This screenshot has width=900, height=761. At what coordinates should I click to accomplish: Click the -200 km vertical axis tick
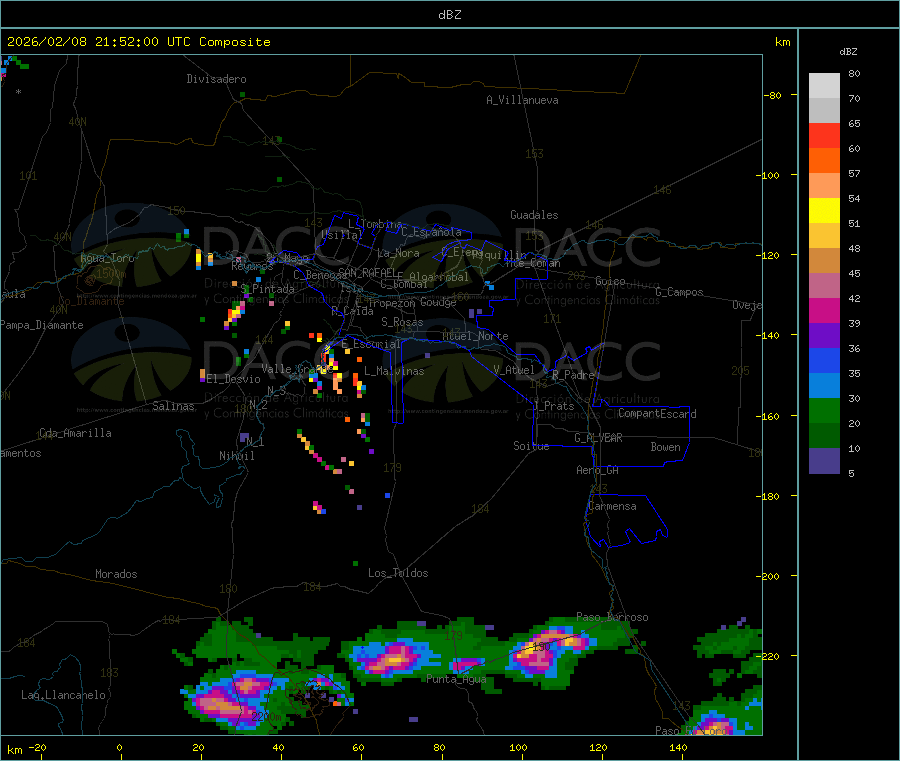click(x=768, y=576)
